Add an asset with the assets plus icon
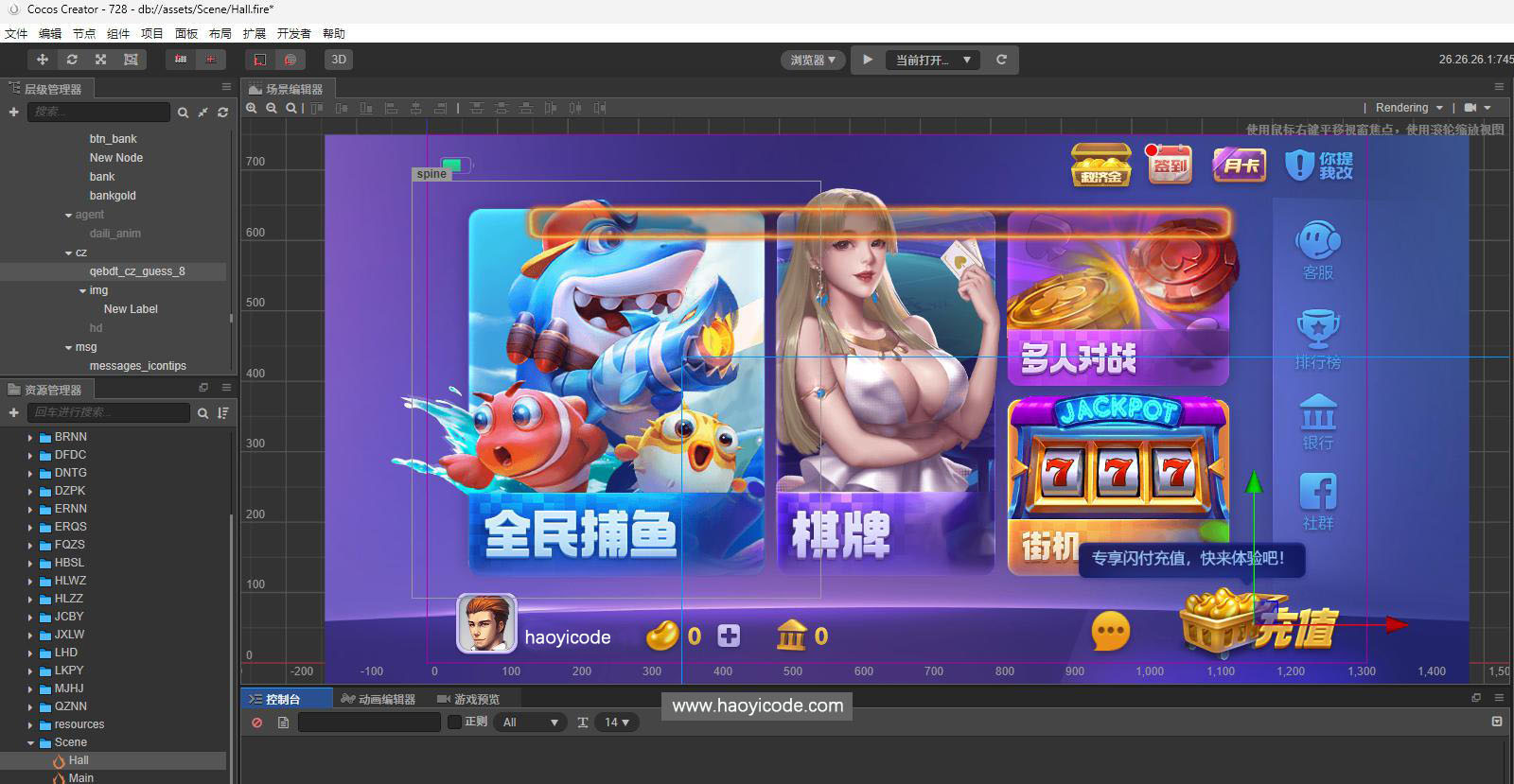1514x784 pixels. (x=13, y=412)
